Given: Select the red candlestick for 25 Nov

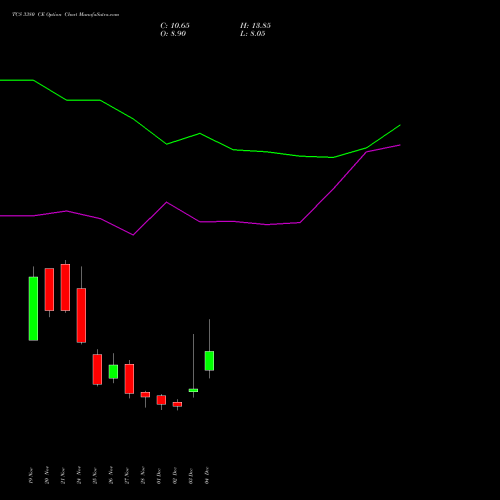Looking at the screenshot, I should pyautogui.click(x=97, y=369).
